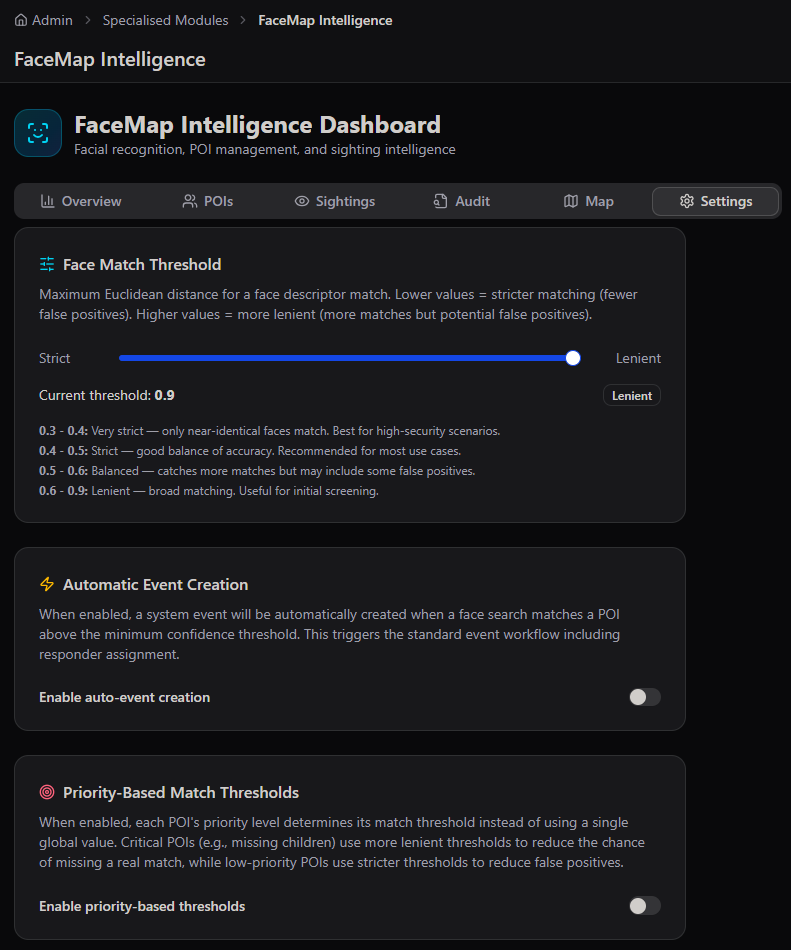Viewport: 791px width, 950px height.
Task: Click the Lenient status badge
Action: point(632,396)
